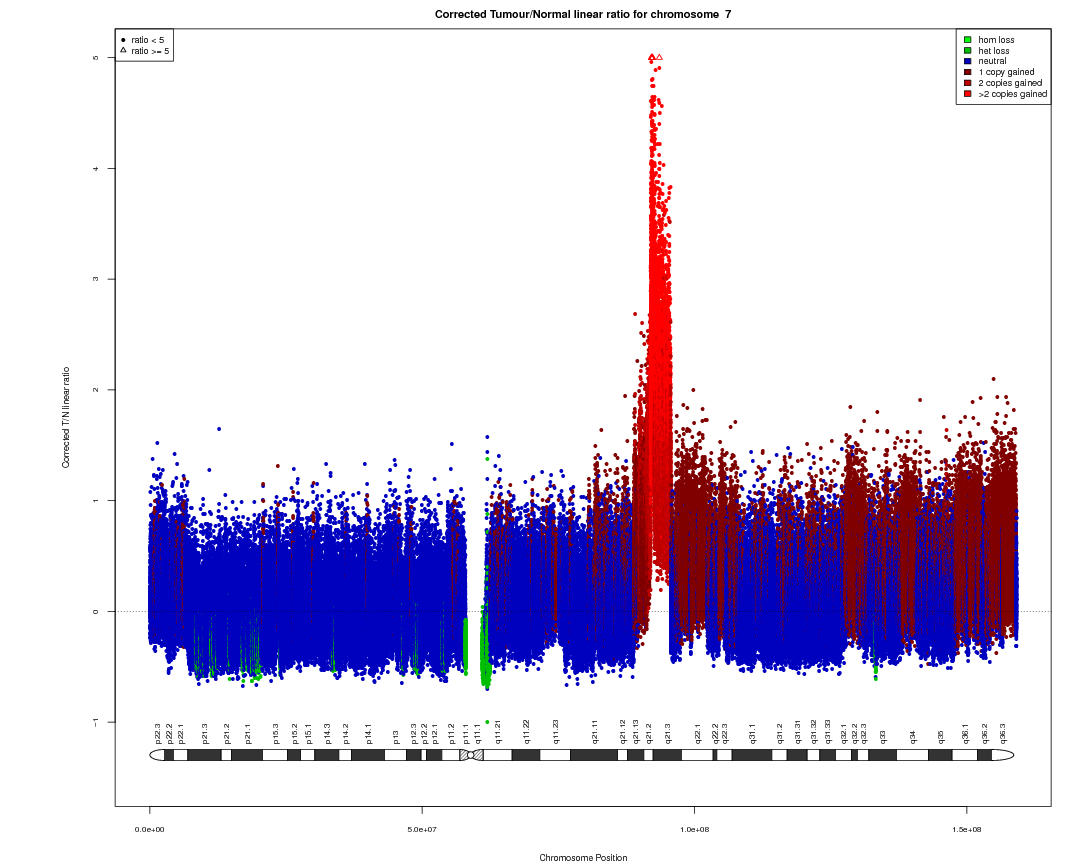Viewport: 1080px width, 864px height.
Task: Click the p21.2 cytoband label
Action: pyautogui.click(x=227, y=734)
